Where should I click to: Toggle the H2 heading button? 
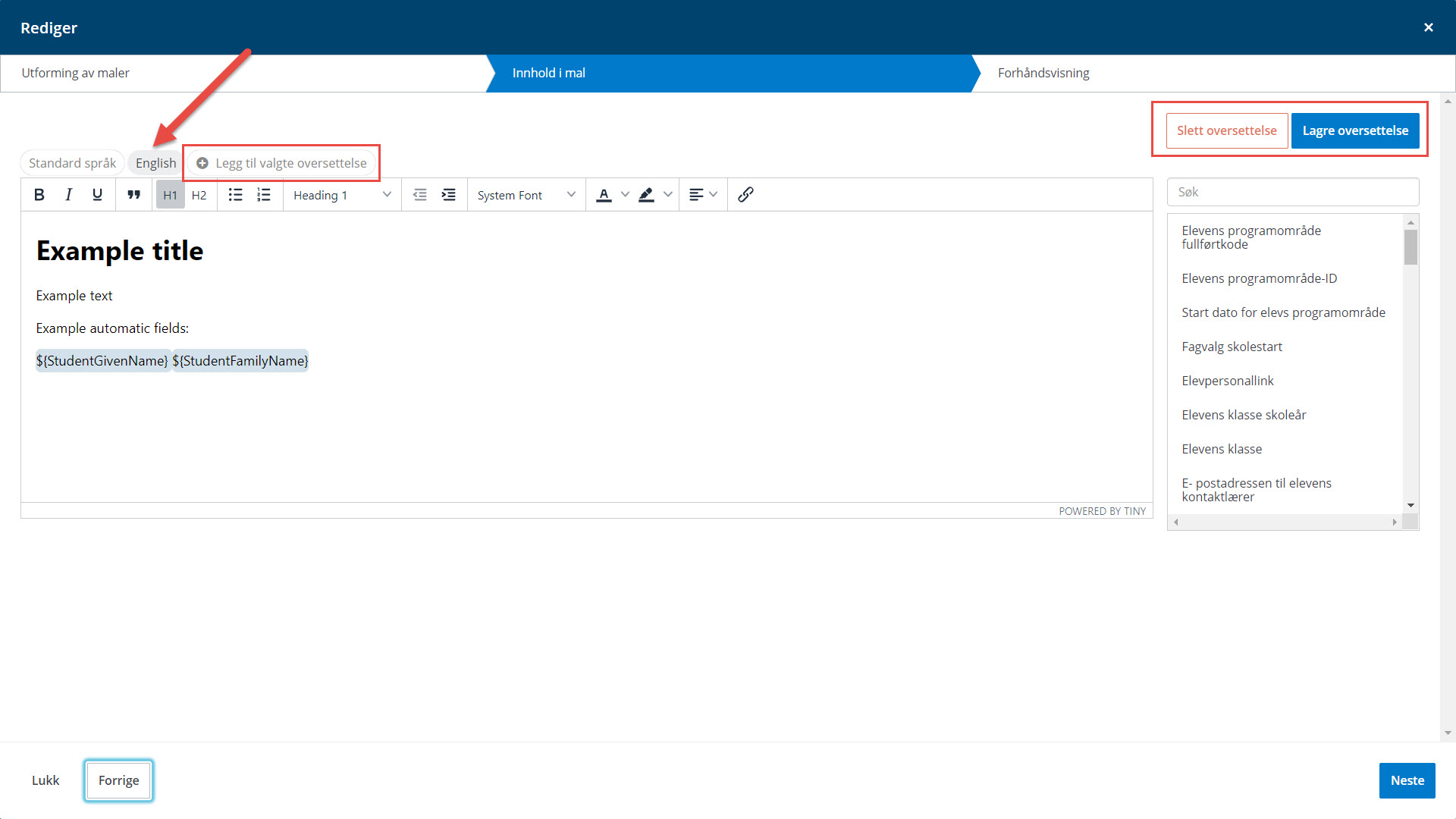[x=199, y=195]
